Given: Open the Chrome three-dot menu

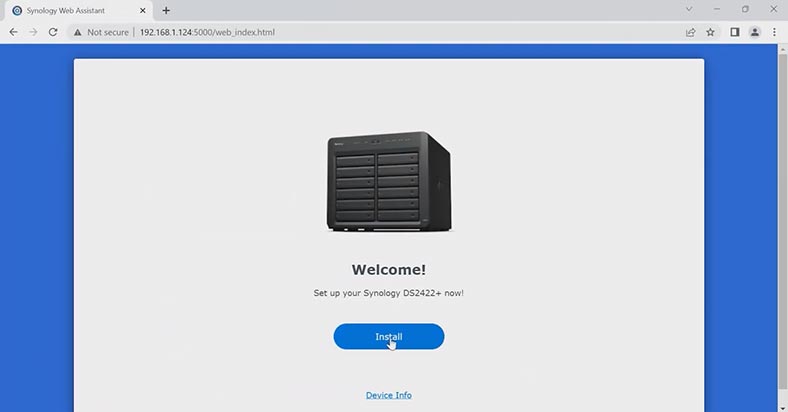Looking at the screenshot, I should (x=774, y=32).
